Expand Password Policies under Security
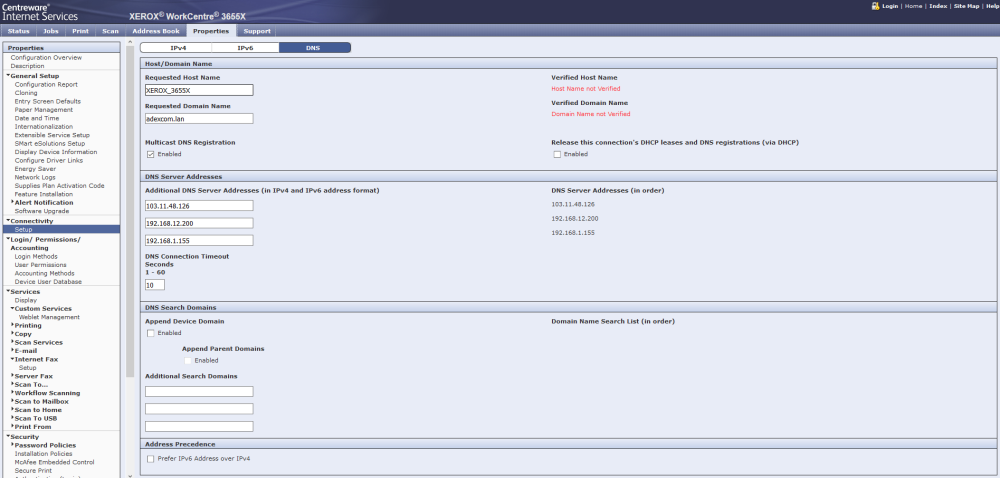The width and height of the screenshot is (1000, 478). (x=13, y=445)
